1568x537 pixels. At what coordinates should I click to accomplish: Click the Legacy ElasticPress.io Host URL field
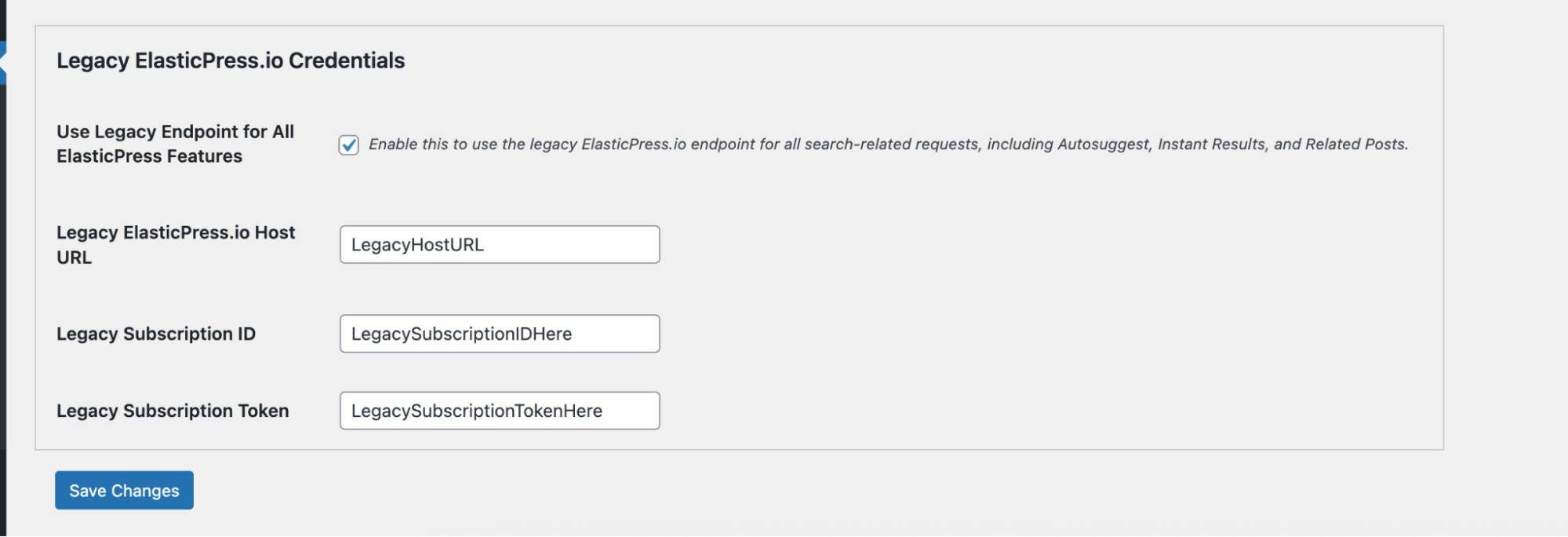pyautogui.click(x=499, y=245)
